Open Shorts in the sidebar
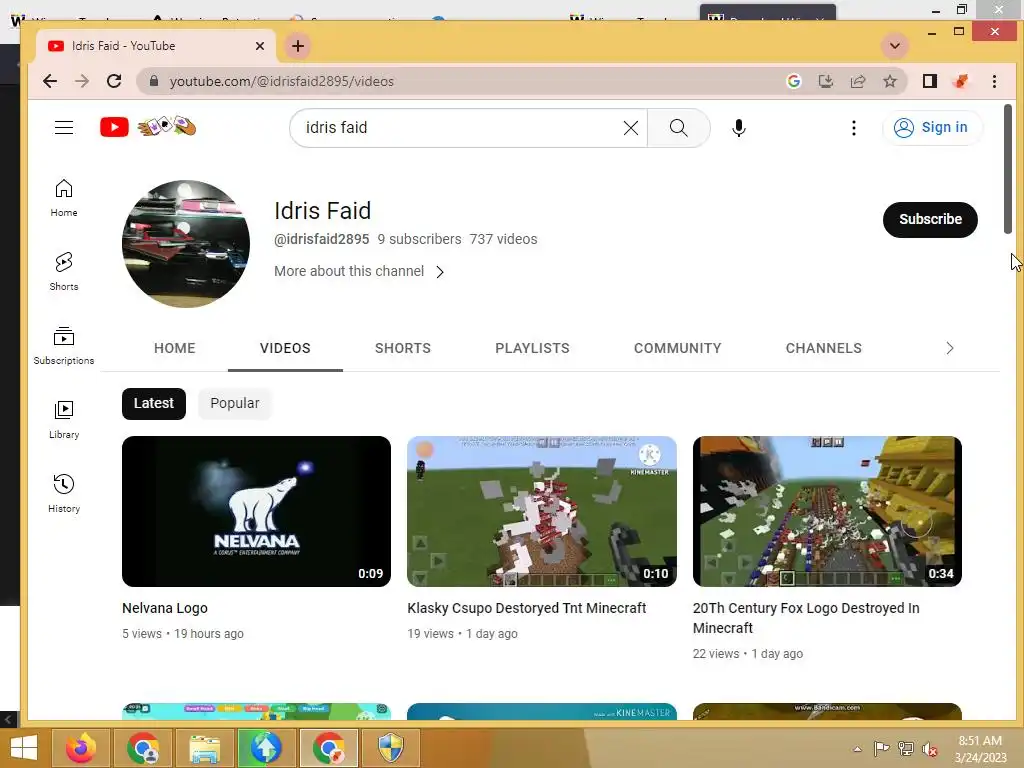The height and width of the screenshot is (768, 1024). pos(64,272)
